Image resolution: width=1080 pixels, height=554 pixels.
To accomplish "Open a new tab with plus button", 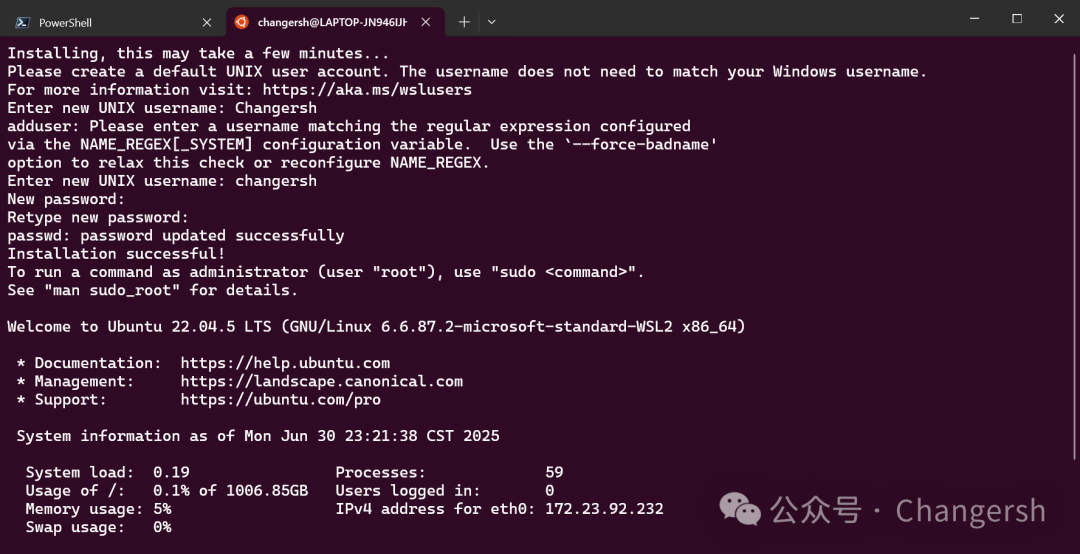I will pos(464,21).
